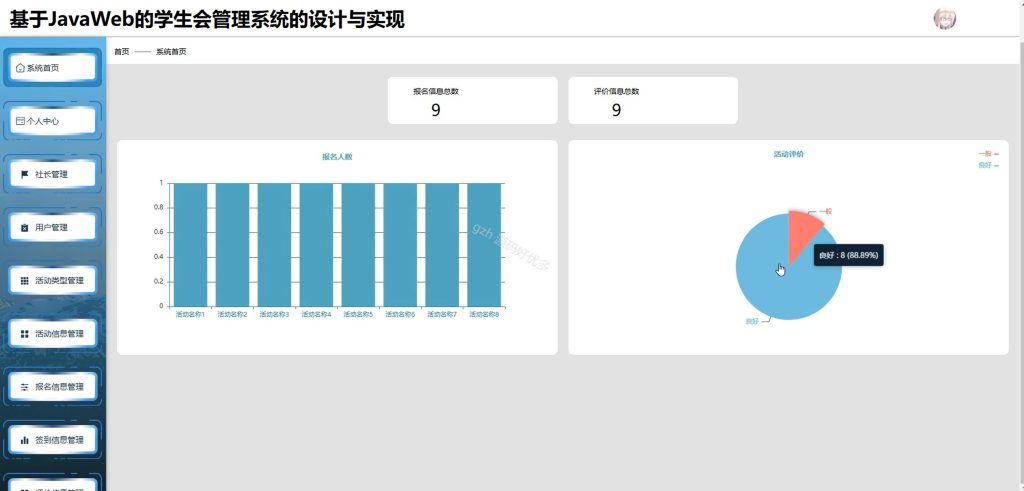Click the 9 under 报名信息总数
The image size is (1024, 491).
point(436,110)
